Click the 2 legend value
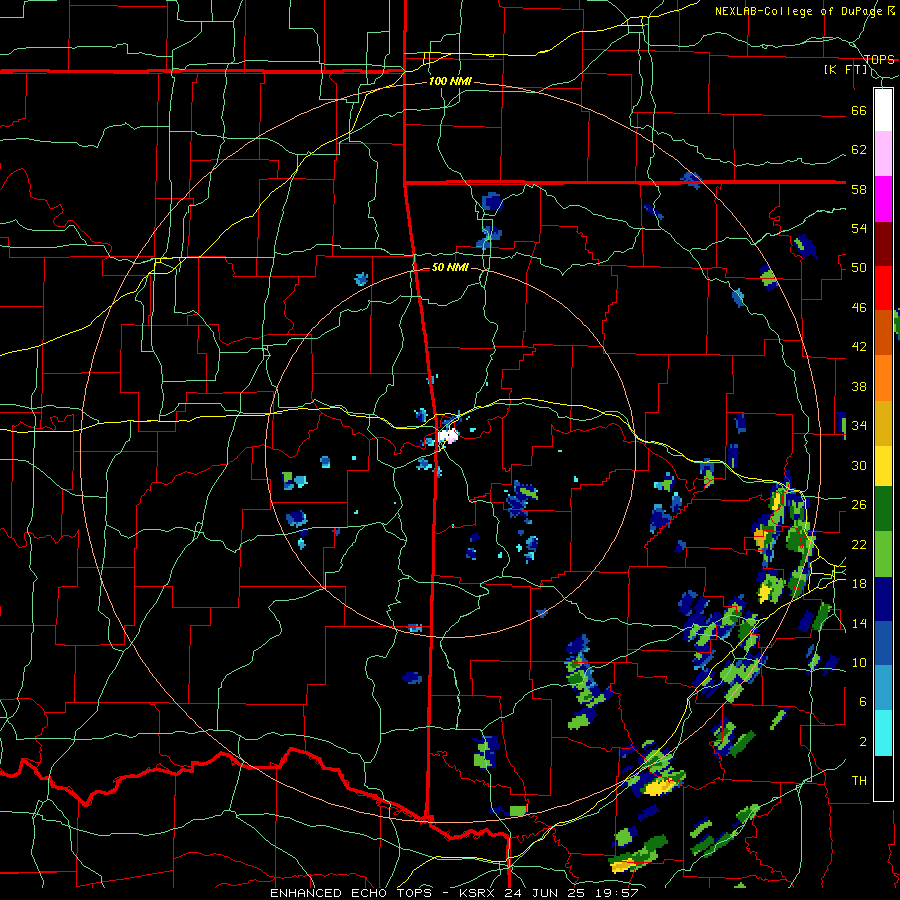Screen dimensions: 900x900 tap(863, 742)
